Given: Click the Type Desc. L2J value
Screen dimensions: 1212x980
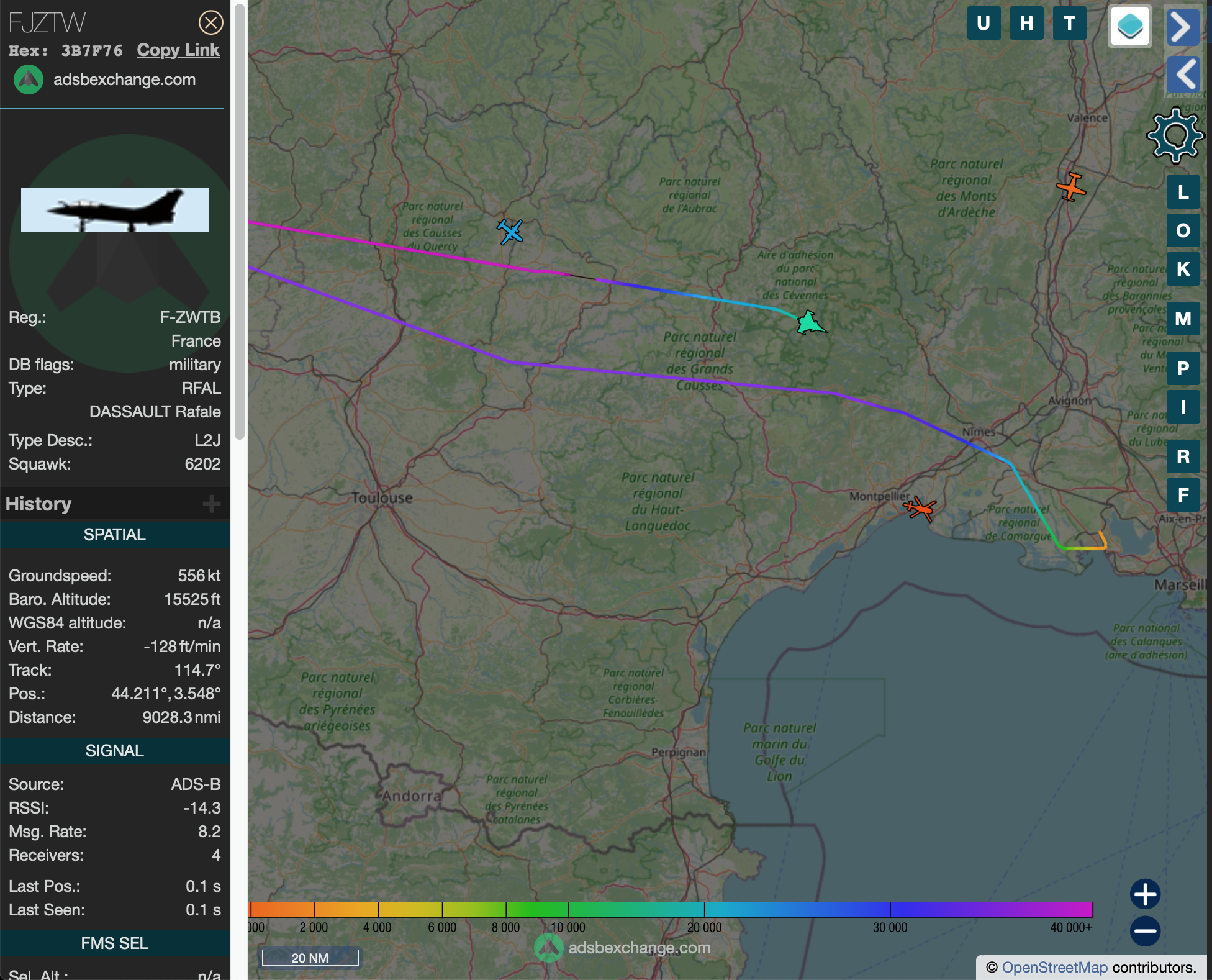Looking at the screenshot, I should tap(207, 440).
